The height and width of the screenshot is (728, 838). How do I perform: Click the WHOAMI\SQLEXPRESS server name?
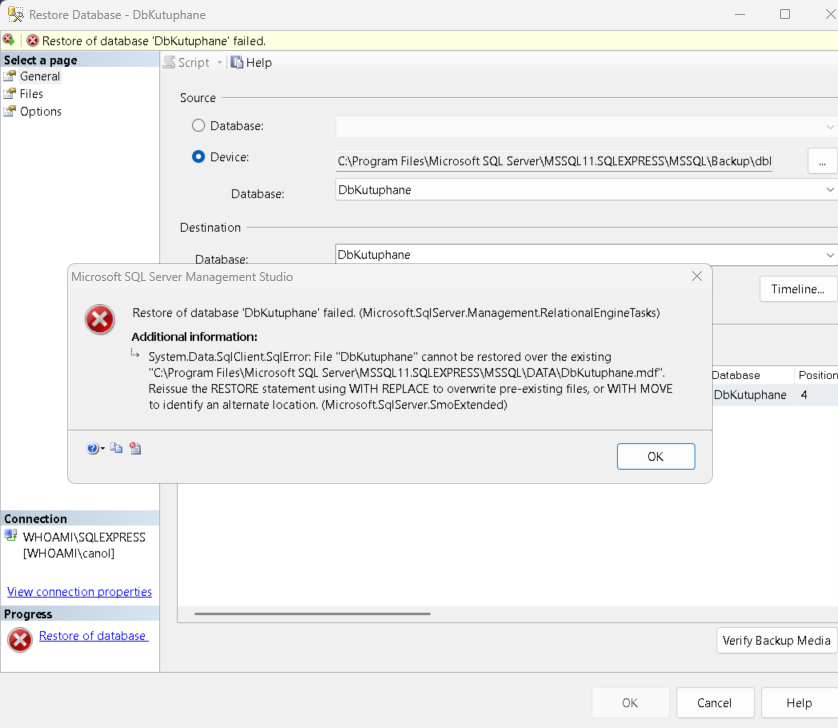point(84,537)
